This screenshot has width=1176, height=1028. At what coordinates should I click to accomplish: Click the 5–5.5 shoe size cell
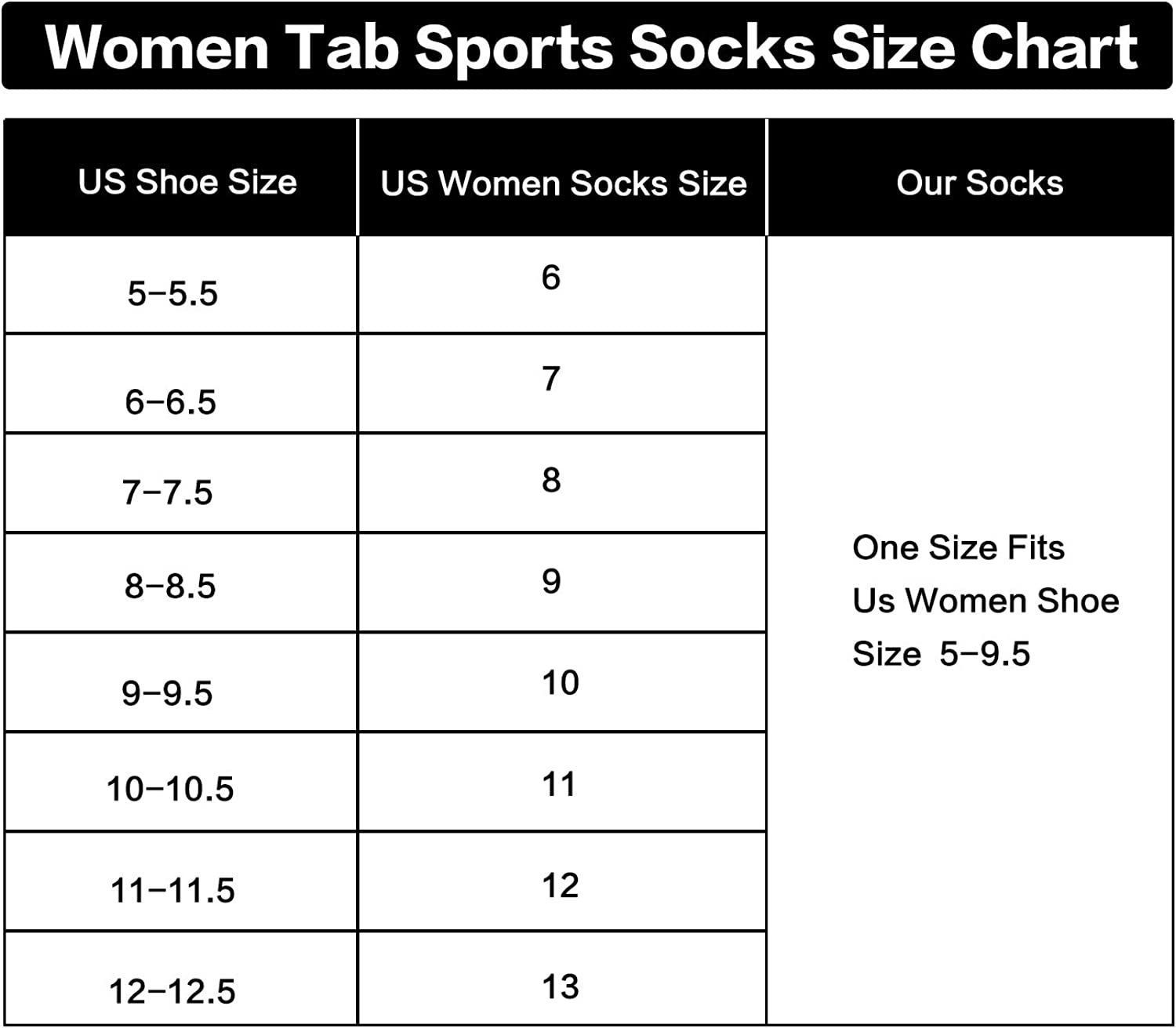pyautogui.click(x=172, y=293)
